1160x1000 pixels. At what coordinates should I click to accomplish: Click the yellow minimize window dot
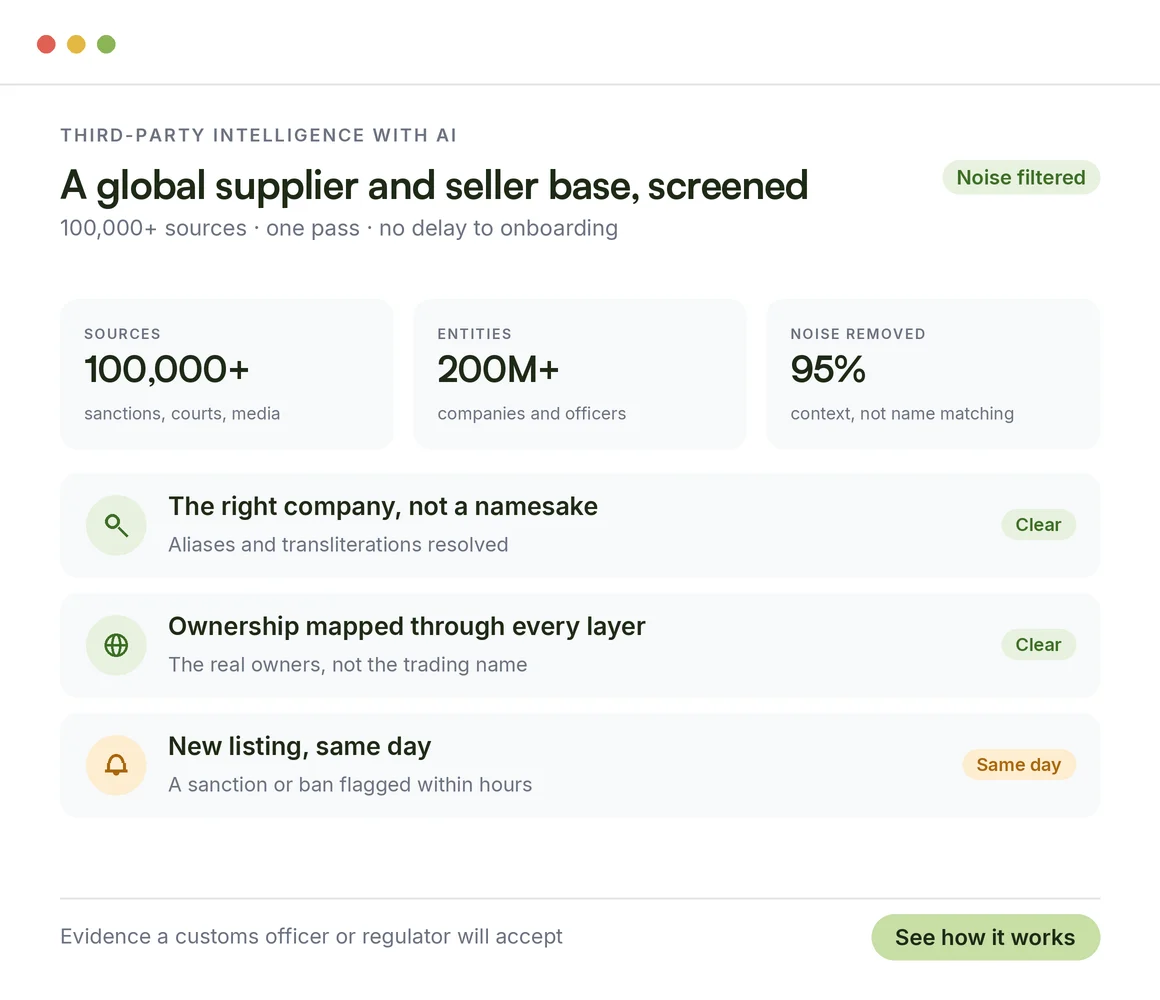(x=76, y=44)
